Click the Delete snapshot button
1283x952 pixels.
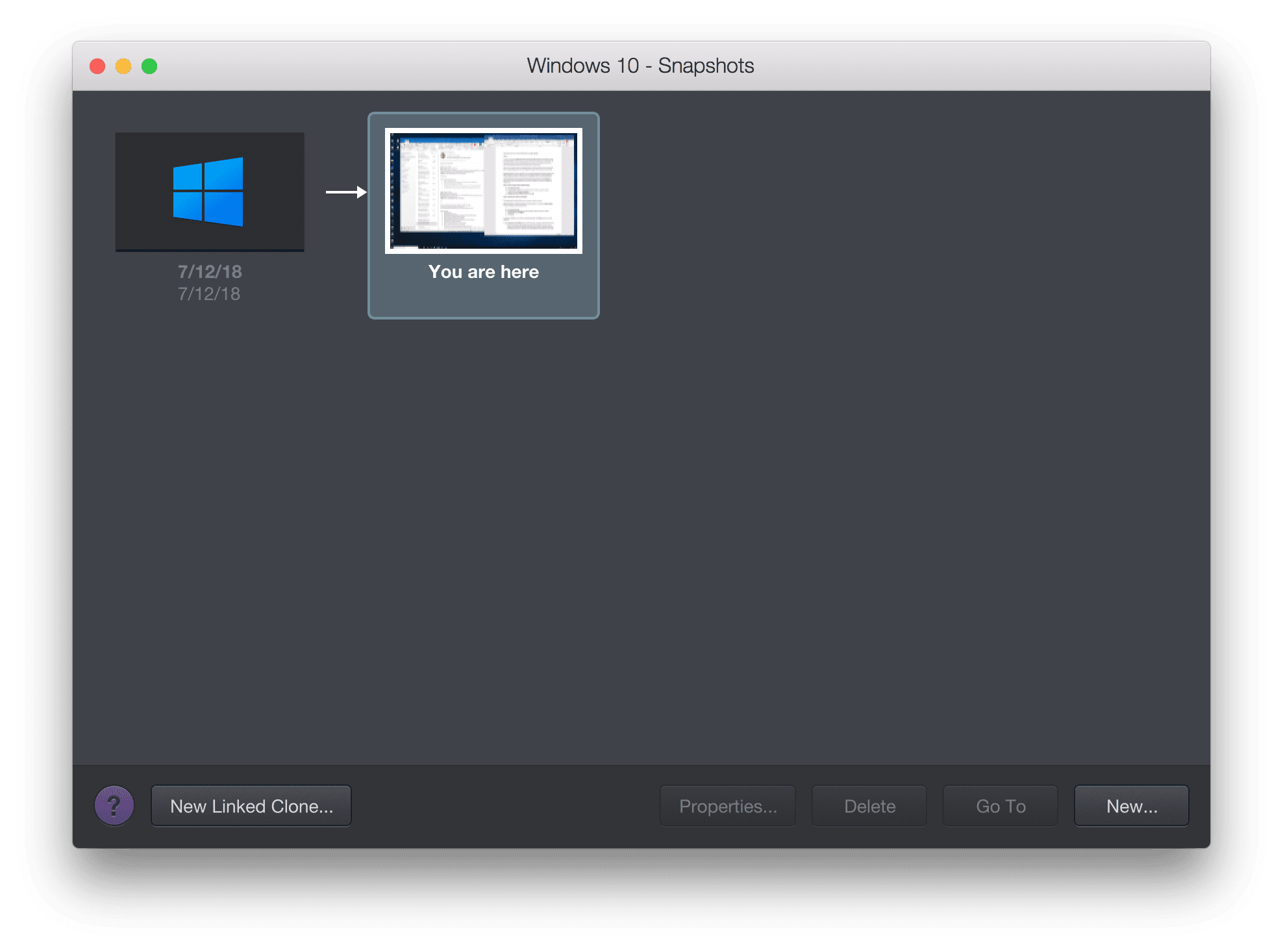coord(869,806)
